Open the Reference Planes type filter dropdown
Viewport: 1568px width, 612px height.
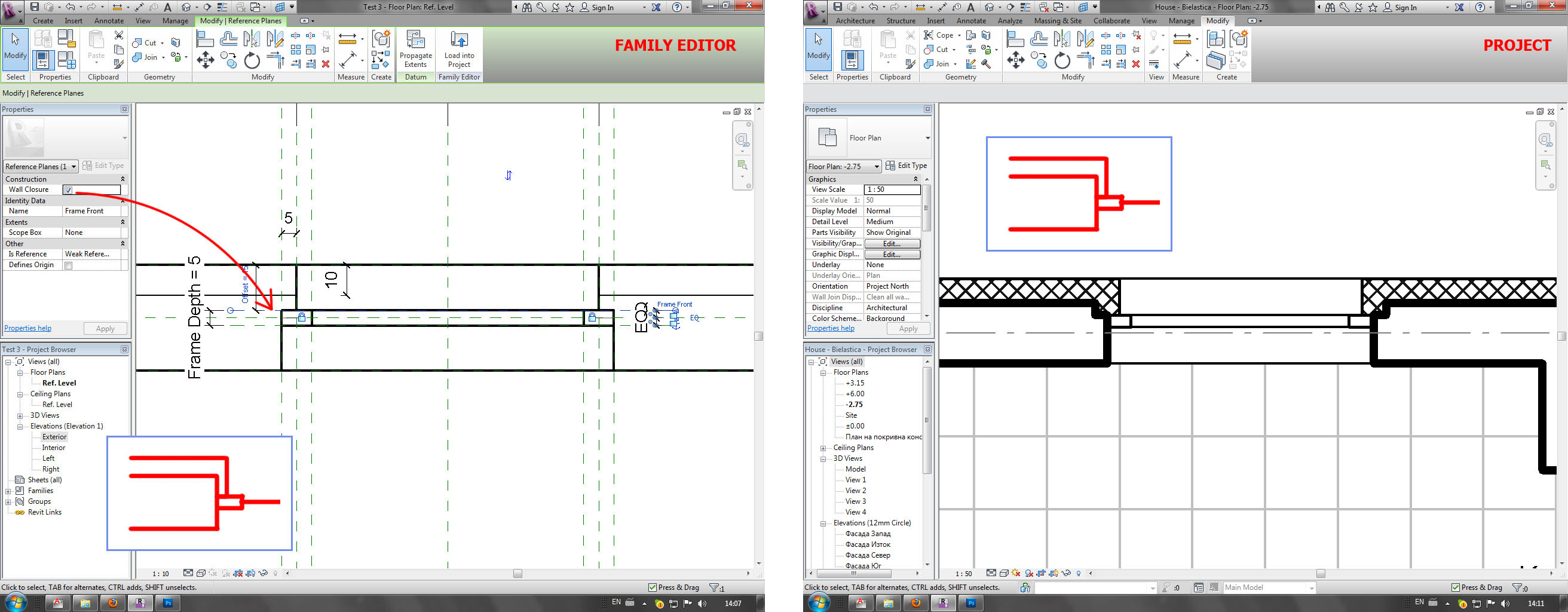[41, 166]
